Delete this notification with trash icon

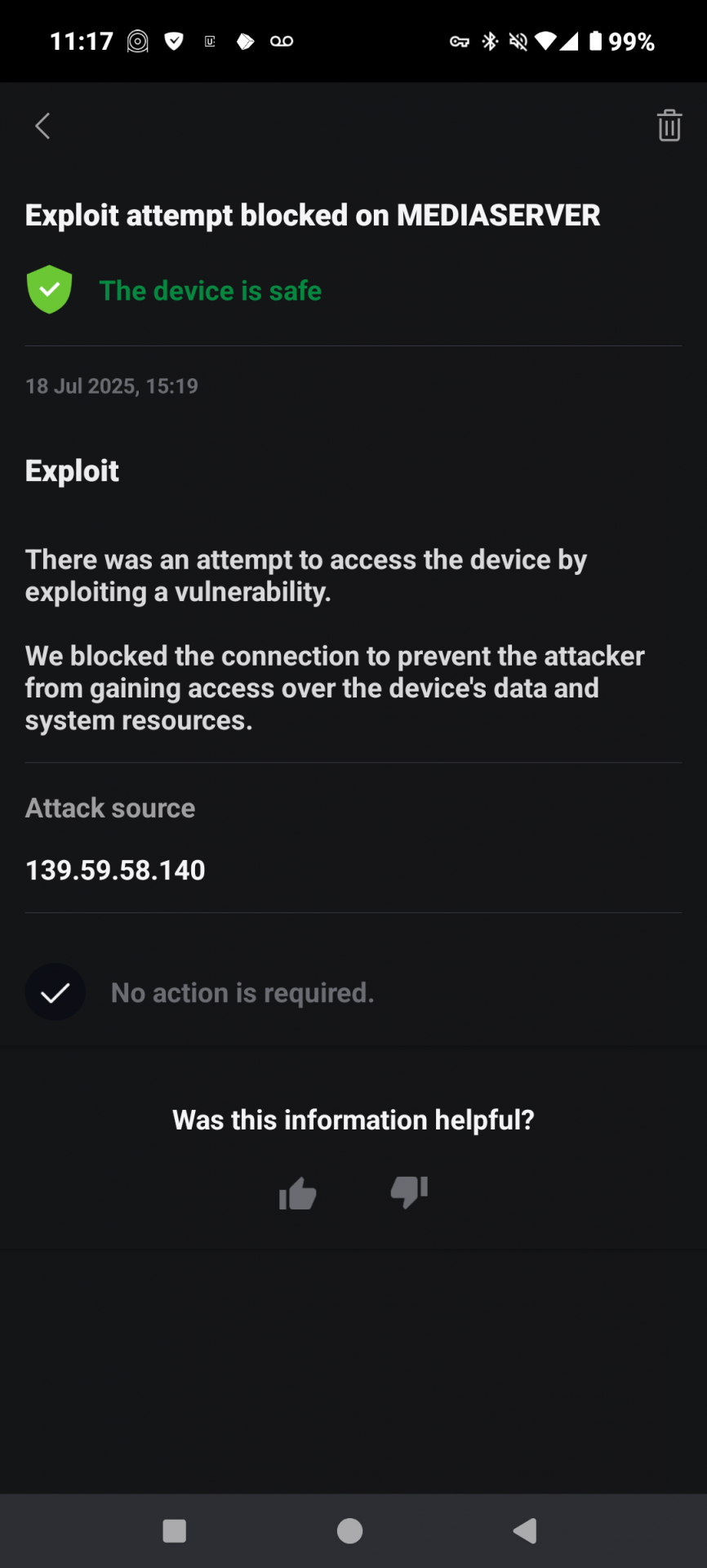click(669, 126)
